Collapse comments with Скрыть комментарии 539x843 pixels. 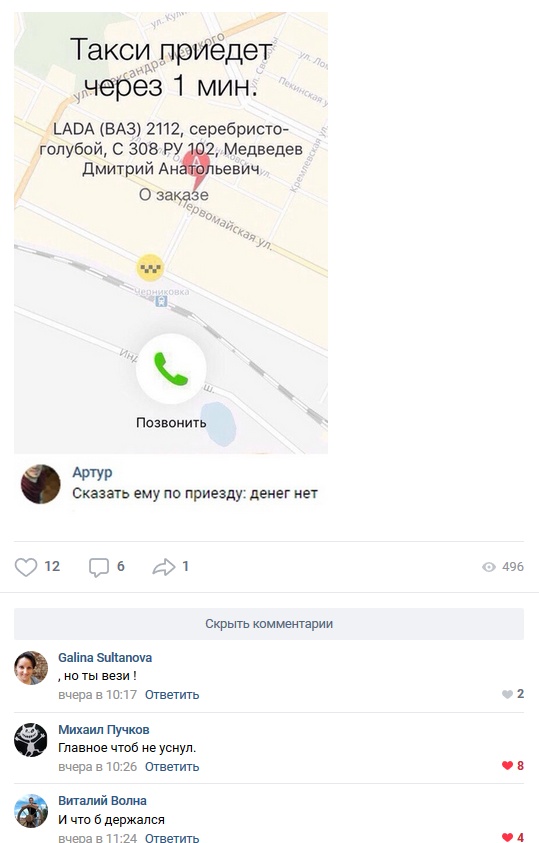pos(269,624)
